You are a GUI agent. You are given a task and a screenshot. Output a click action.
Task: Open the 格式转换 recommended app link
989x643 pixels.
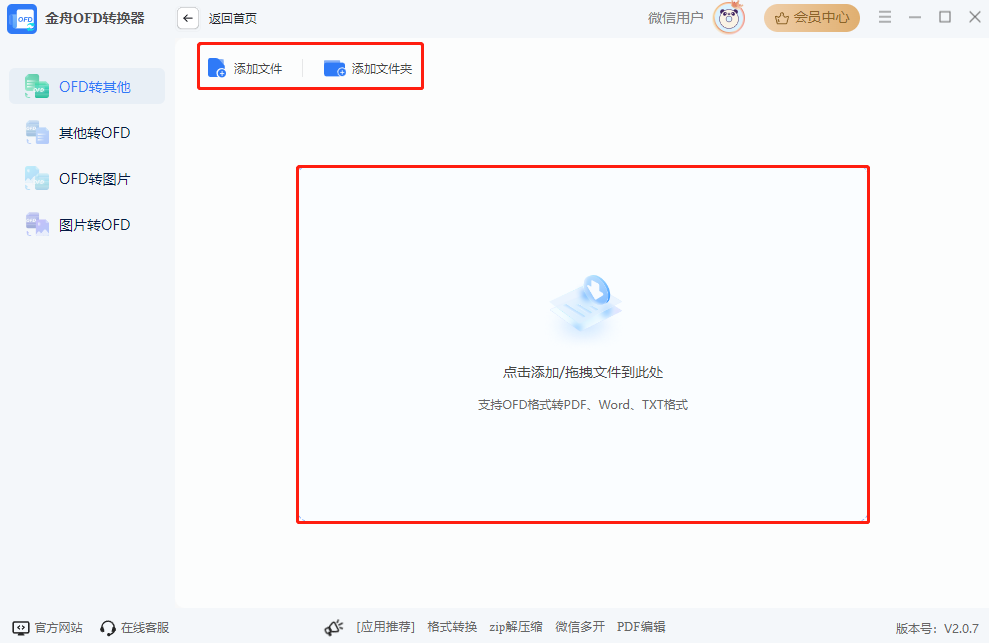[x=452, y=627]
